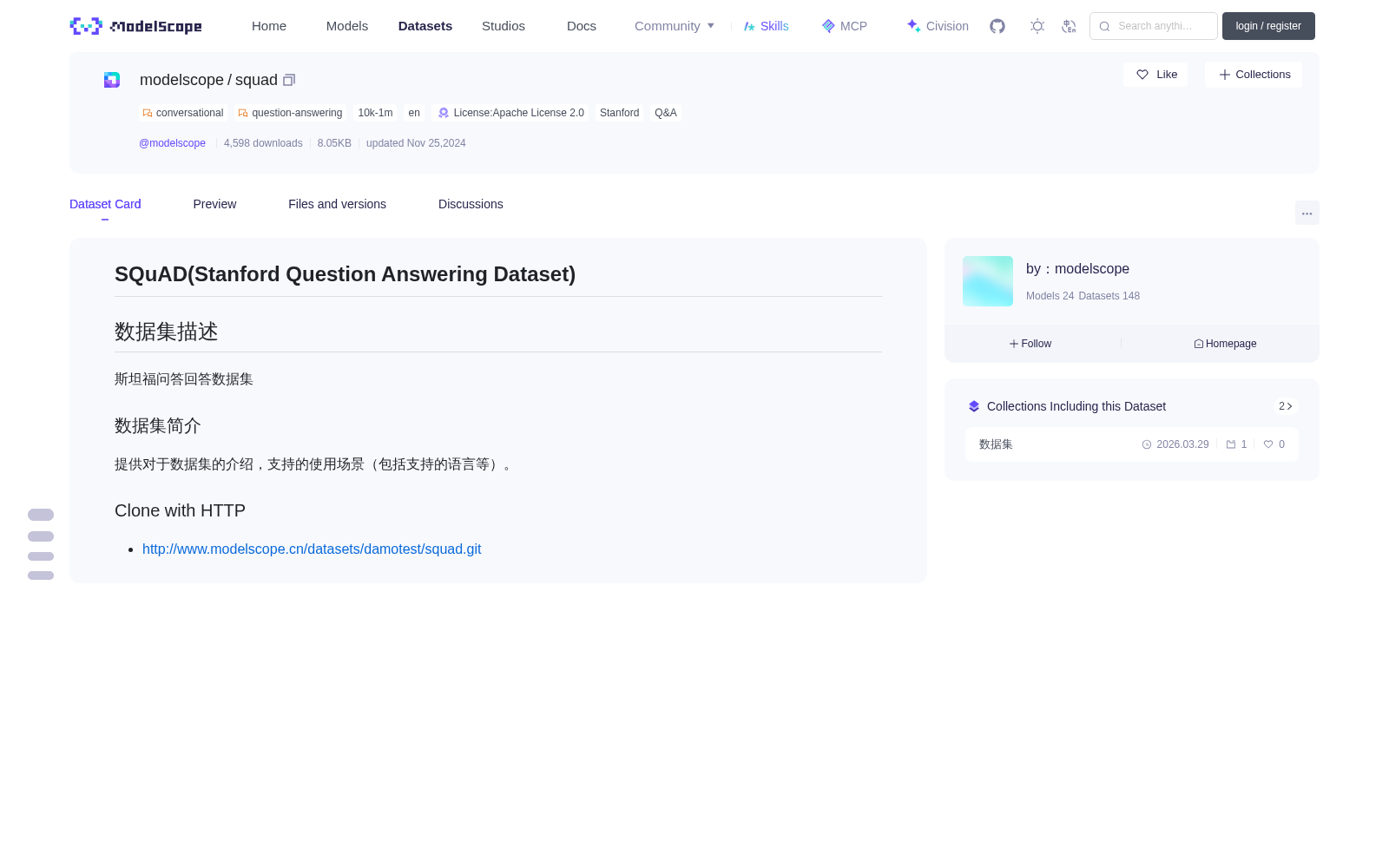The height and width of the screenshot is (868, 1389).
Task: Click the conversational tag icon
Action: (148, 113)
